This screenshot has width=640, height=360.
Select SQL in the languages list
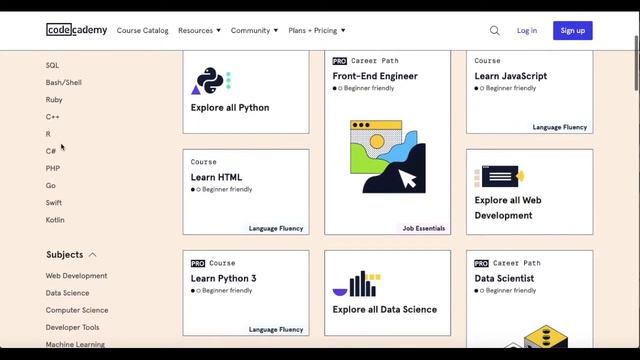click(x=52, y=65)
